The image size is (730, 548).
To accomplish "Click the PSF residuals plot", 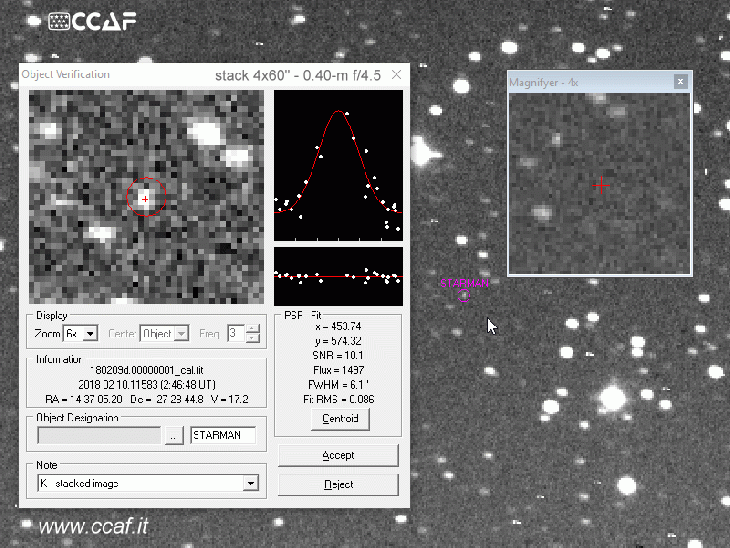I will (x=338, y=276).
